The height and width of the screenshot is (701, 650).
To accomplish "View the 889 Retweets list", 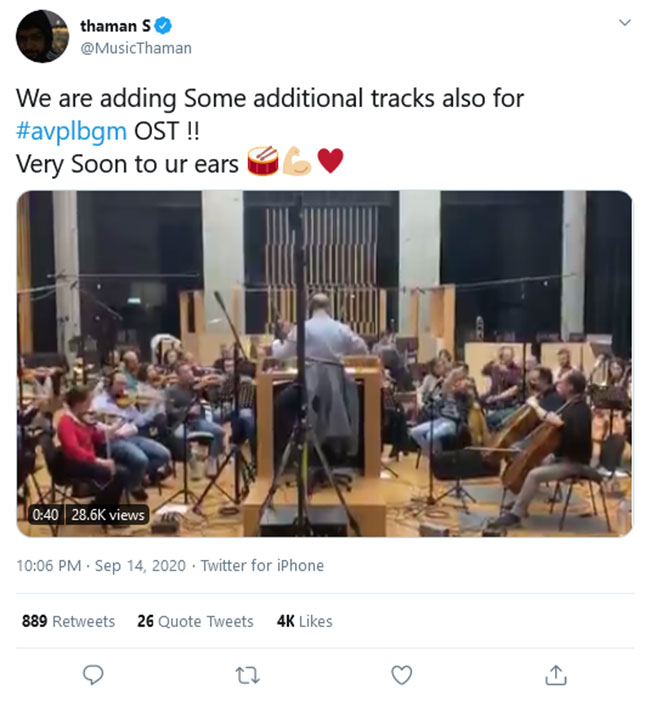I will pyautogui.click(x=68, y=621).
